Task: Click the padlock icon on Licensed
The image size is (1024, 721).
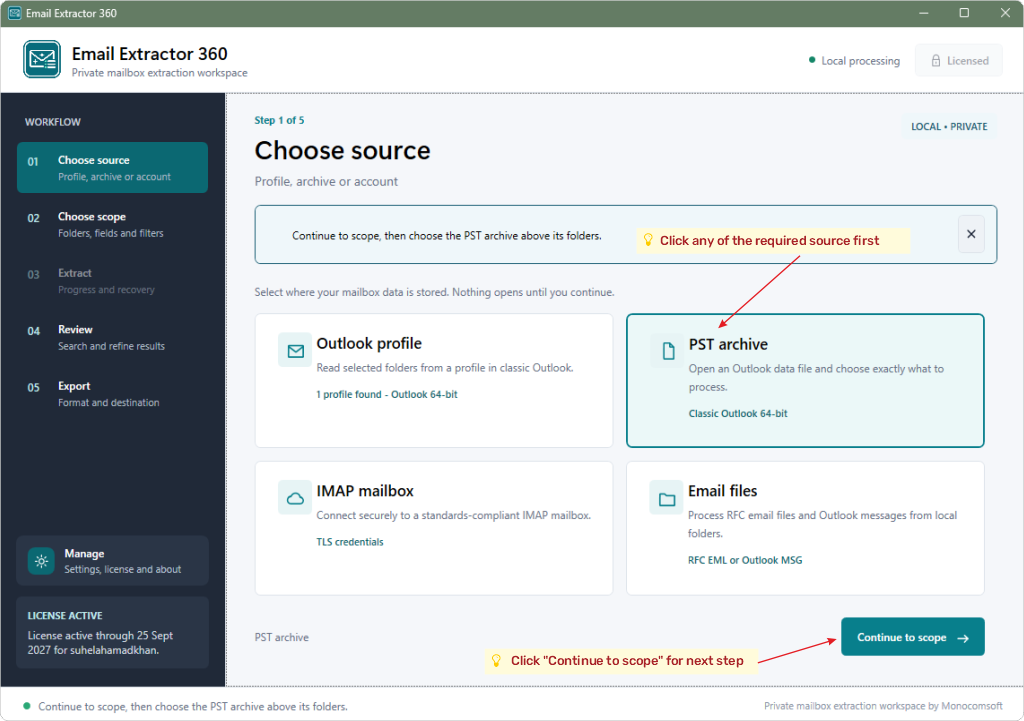Action: (x=935, y=61)
